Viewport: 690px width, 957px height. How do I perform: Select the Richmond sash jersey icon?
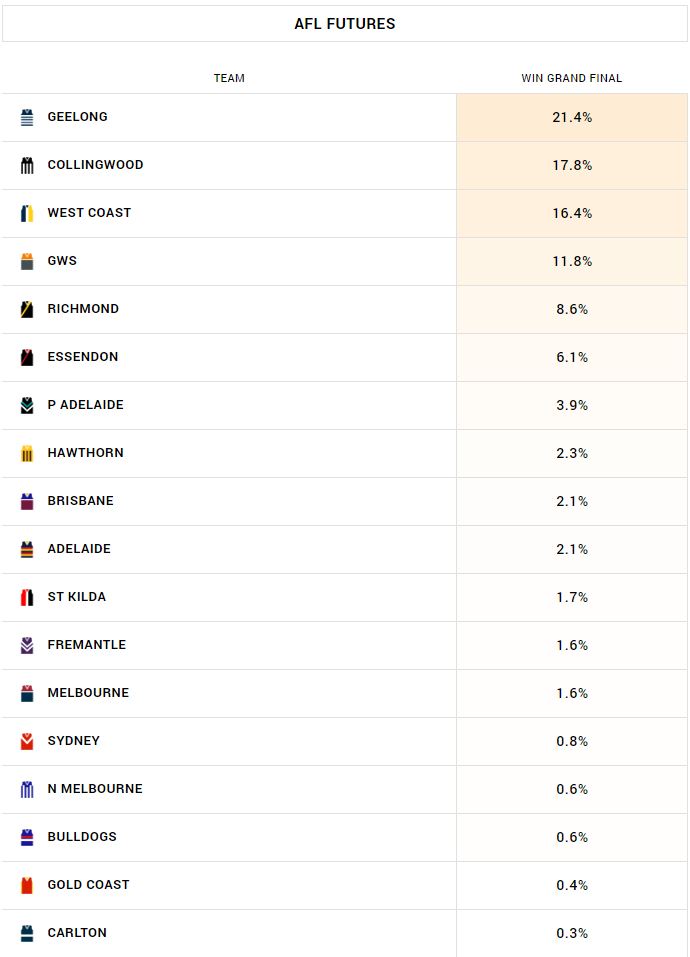[x=27, y=309]
